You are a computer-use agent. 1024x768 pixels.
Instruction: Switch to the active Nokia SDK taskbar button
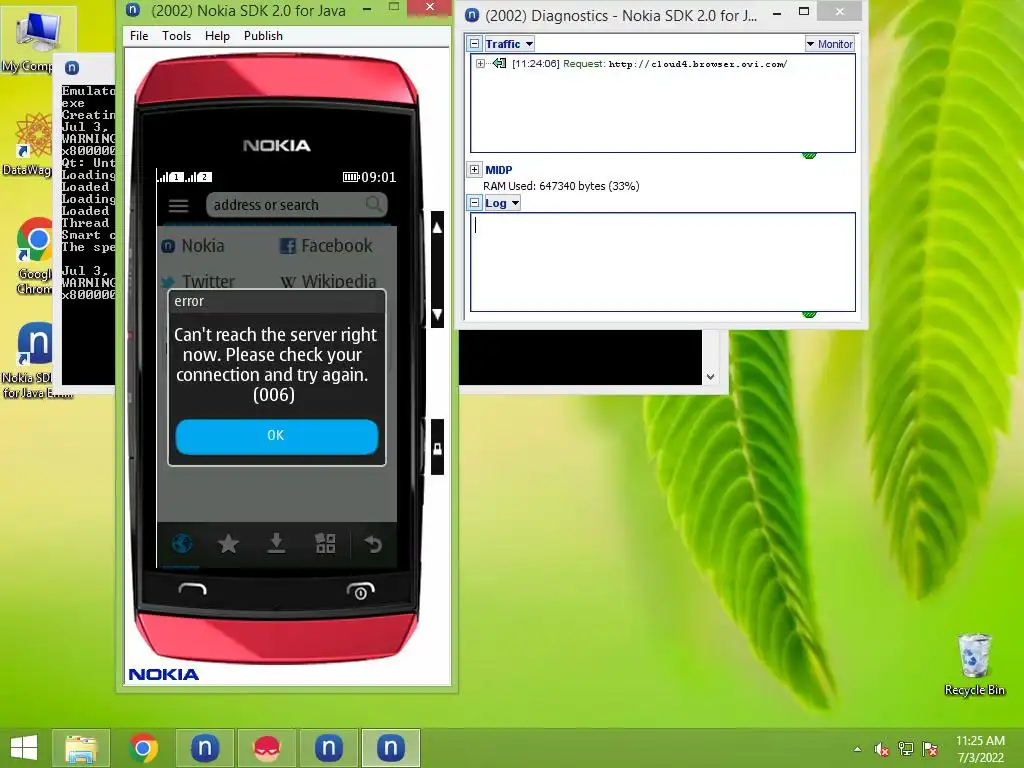pyautogui.click(x=391, y=748)
